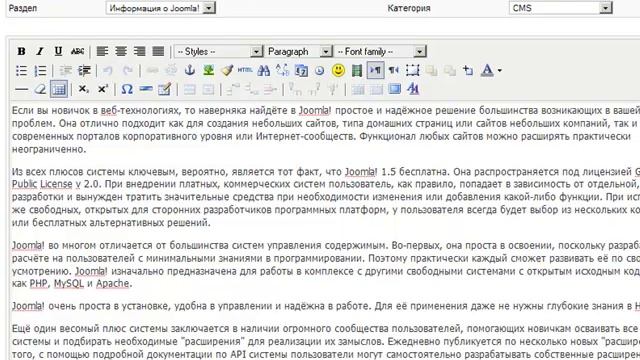This screenshot has width=640, height=360.
Task: Toggle underline formatting
Action: pyautogui.click(x=58, y=51)
